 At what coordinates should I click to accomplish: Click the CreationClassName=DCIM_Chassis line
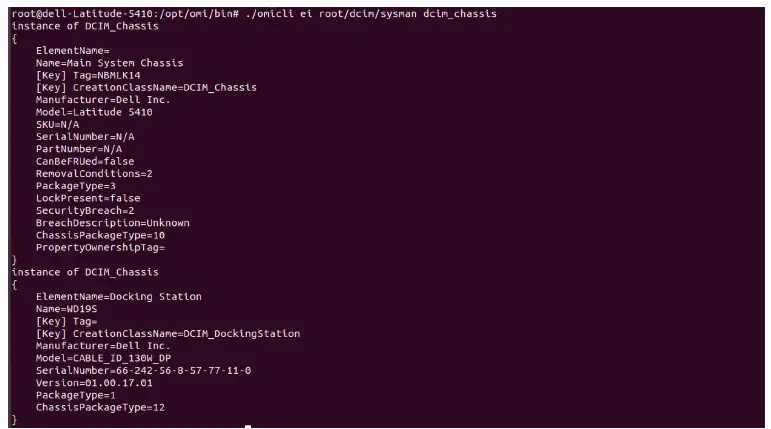coord(146,87)
